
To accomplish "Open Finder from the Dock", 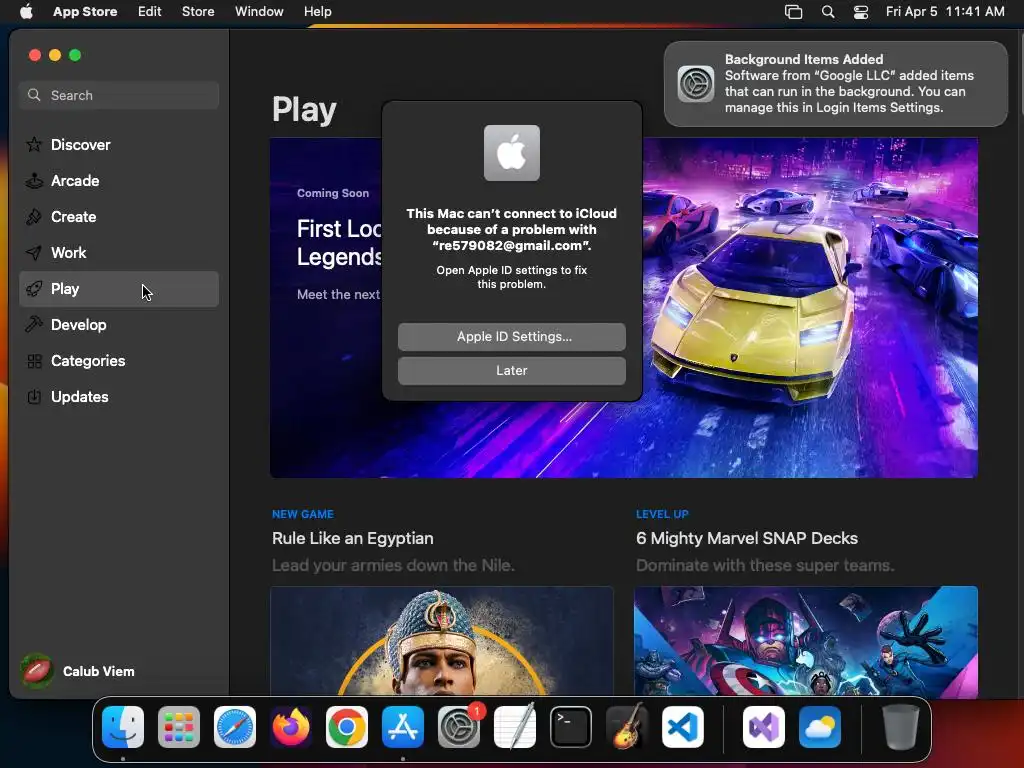I will [123, 727].
